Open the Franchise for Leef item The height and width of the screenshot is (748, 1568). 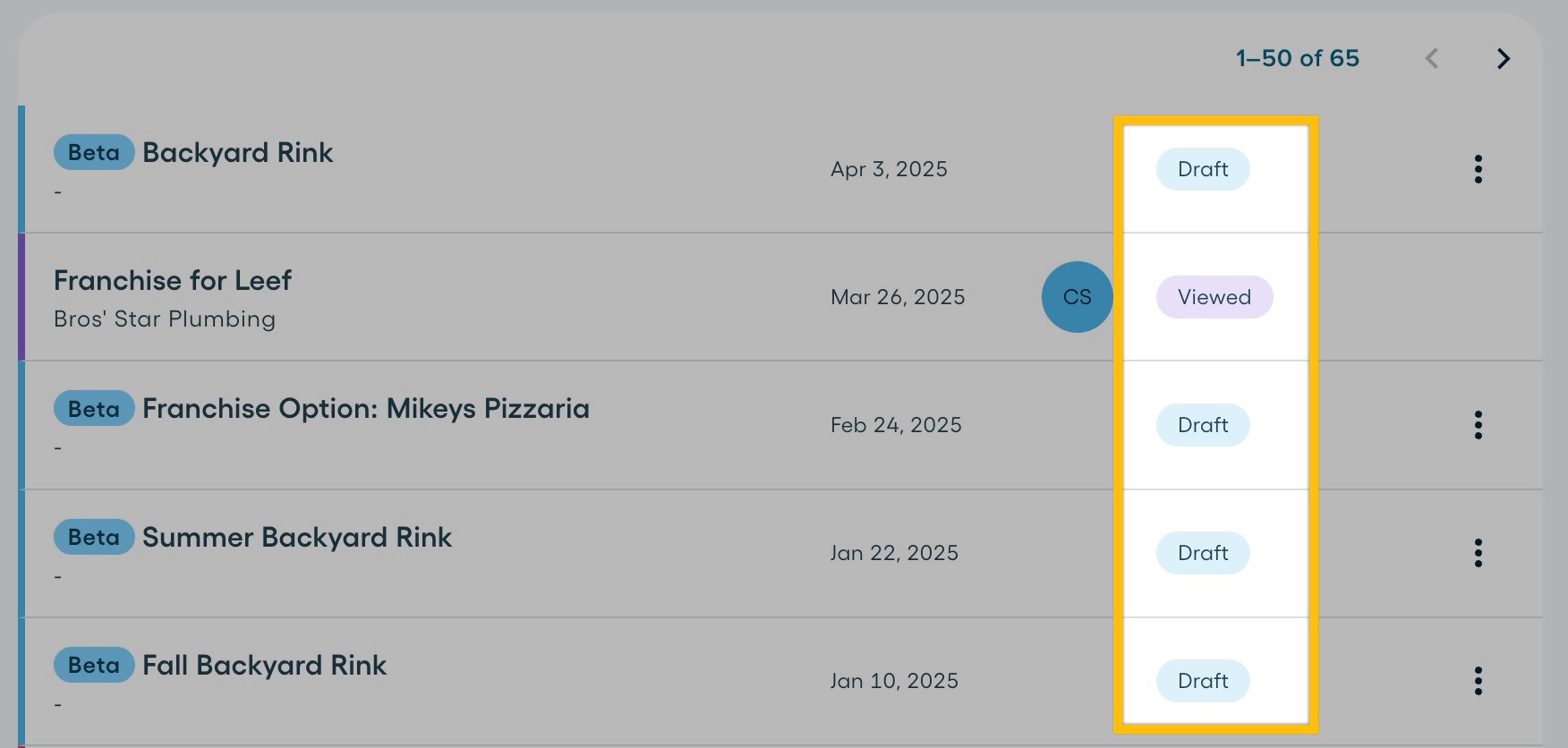point(173,281)
